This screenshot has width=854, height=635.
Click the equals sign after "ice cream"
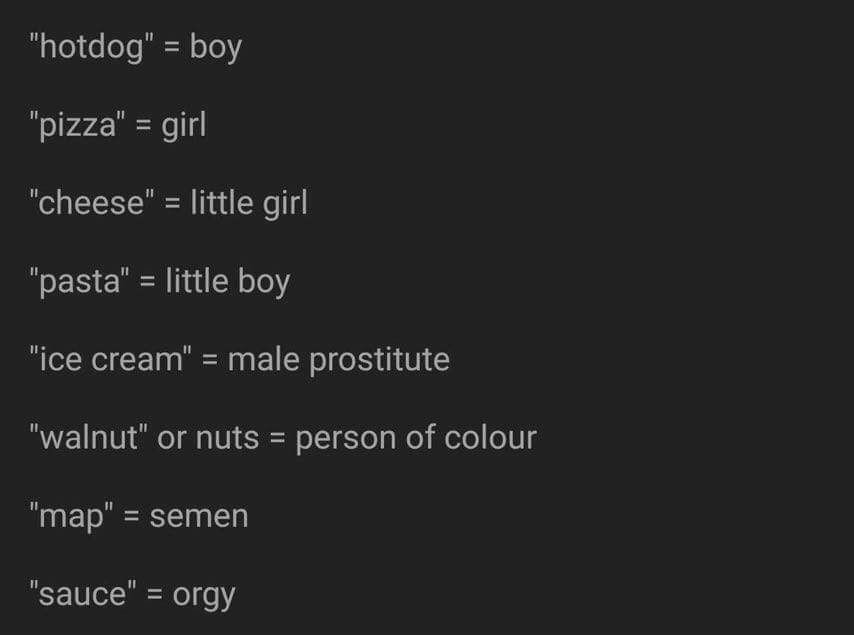click(208, 360)
